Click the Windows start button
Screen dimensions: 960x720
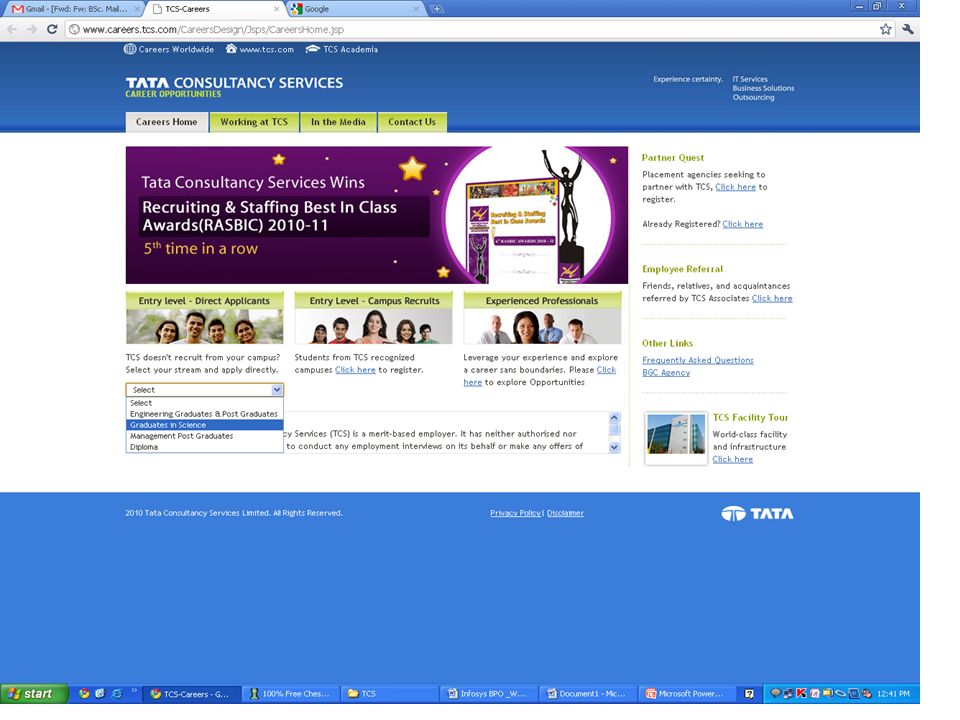(34, 694)
